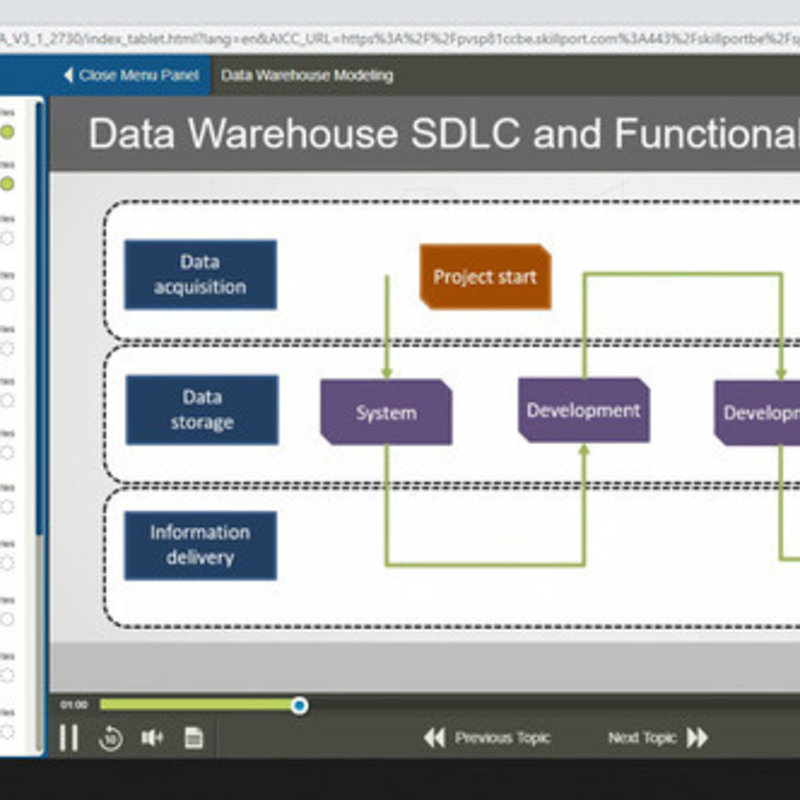Go to Previous Topic
Viewport: 800px width, 800px height.
[487, 738]
